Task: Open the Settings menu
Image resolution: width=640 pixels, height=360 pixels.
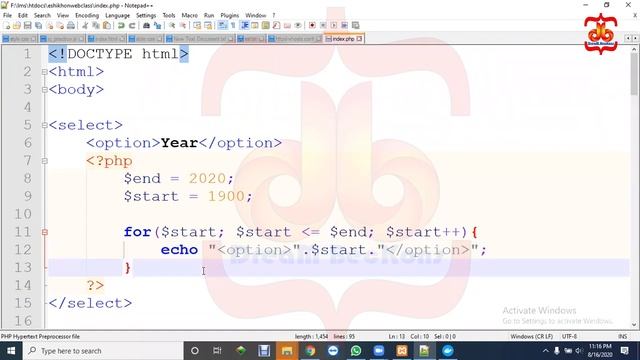Action: coord(146,15)
